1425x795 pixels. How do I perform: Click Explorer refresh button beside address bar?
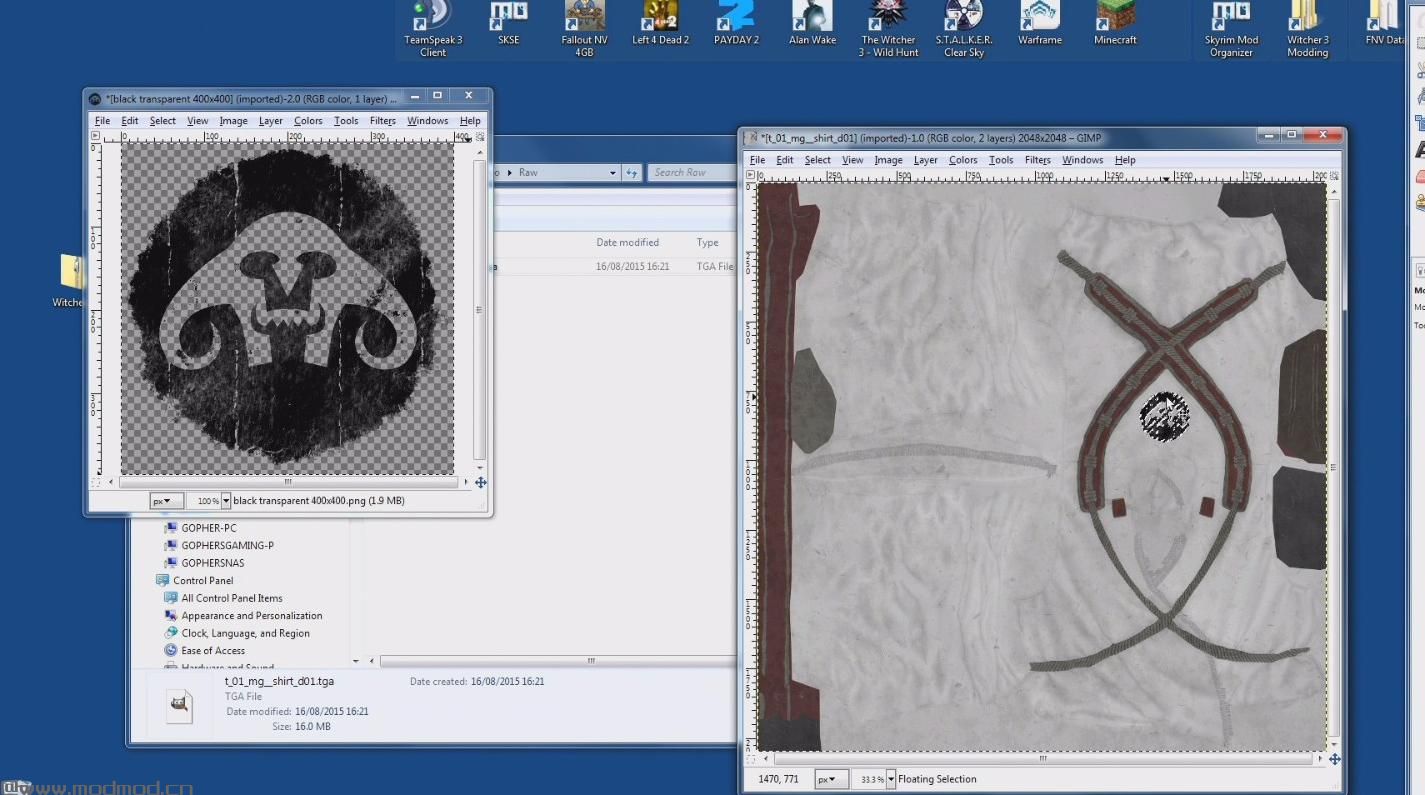[631, 172]
